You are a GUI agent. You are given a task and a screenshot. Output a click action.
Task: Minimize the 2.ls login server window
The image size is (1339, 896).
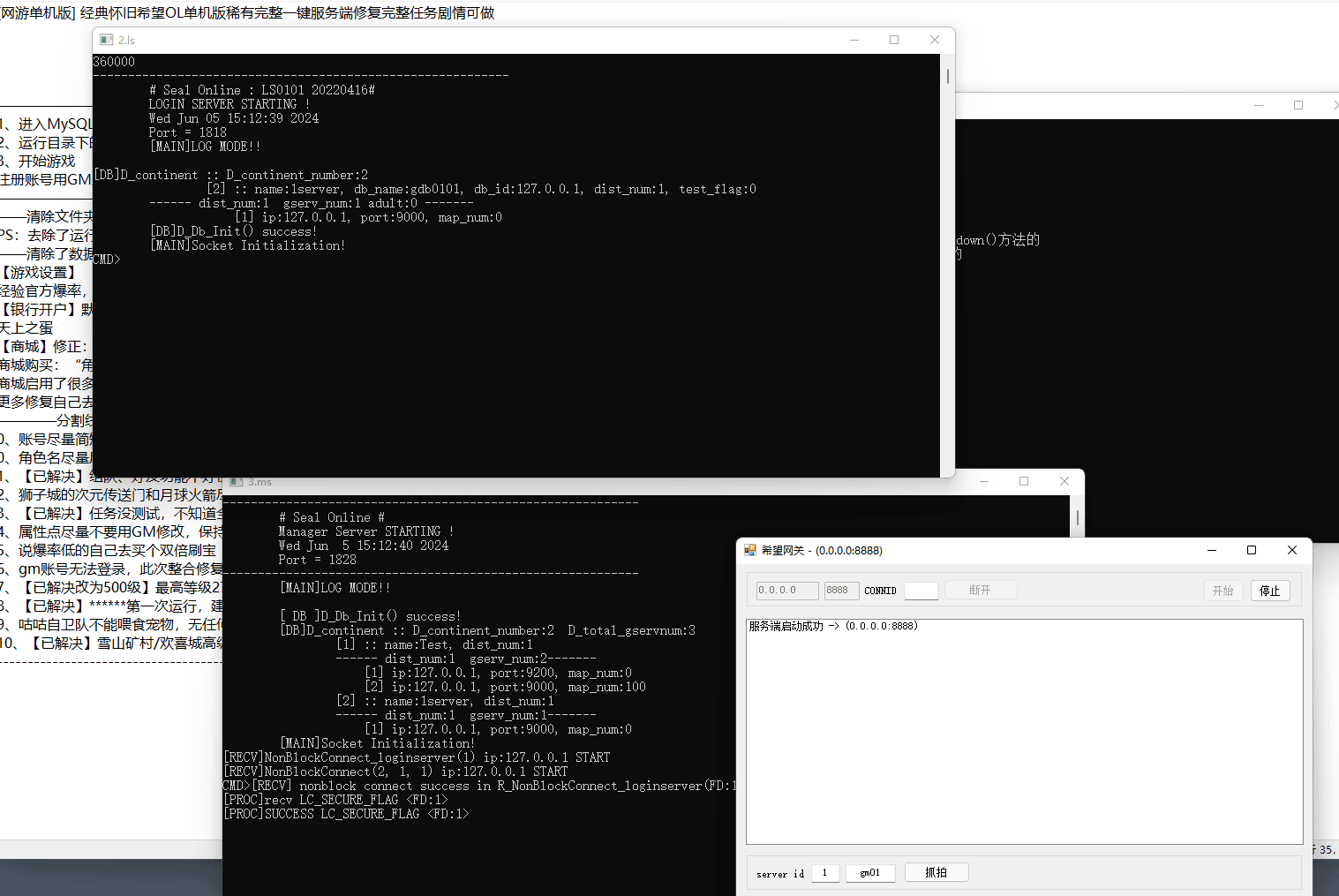pyautogui.click(x=854, y=40)
